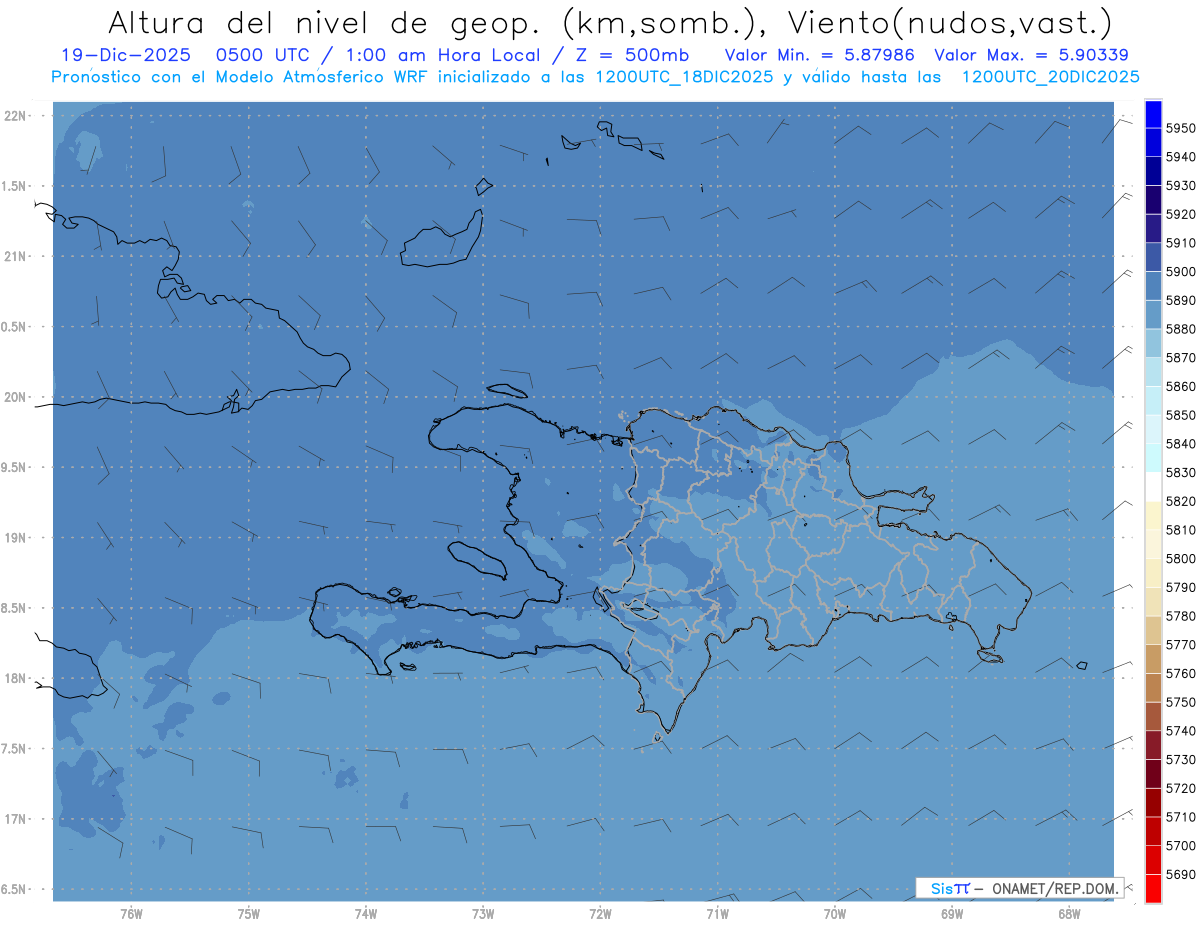Select the color band between 5890 and 5880
This screenshot has width=1200, height=927.
1152,314
